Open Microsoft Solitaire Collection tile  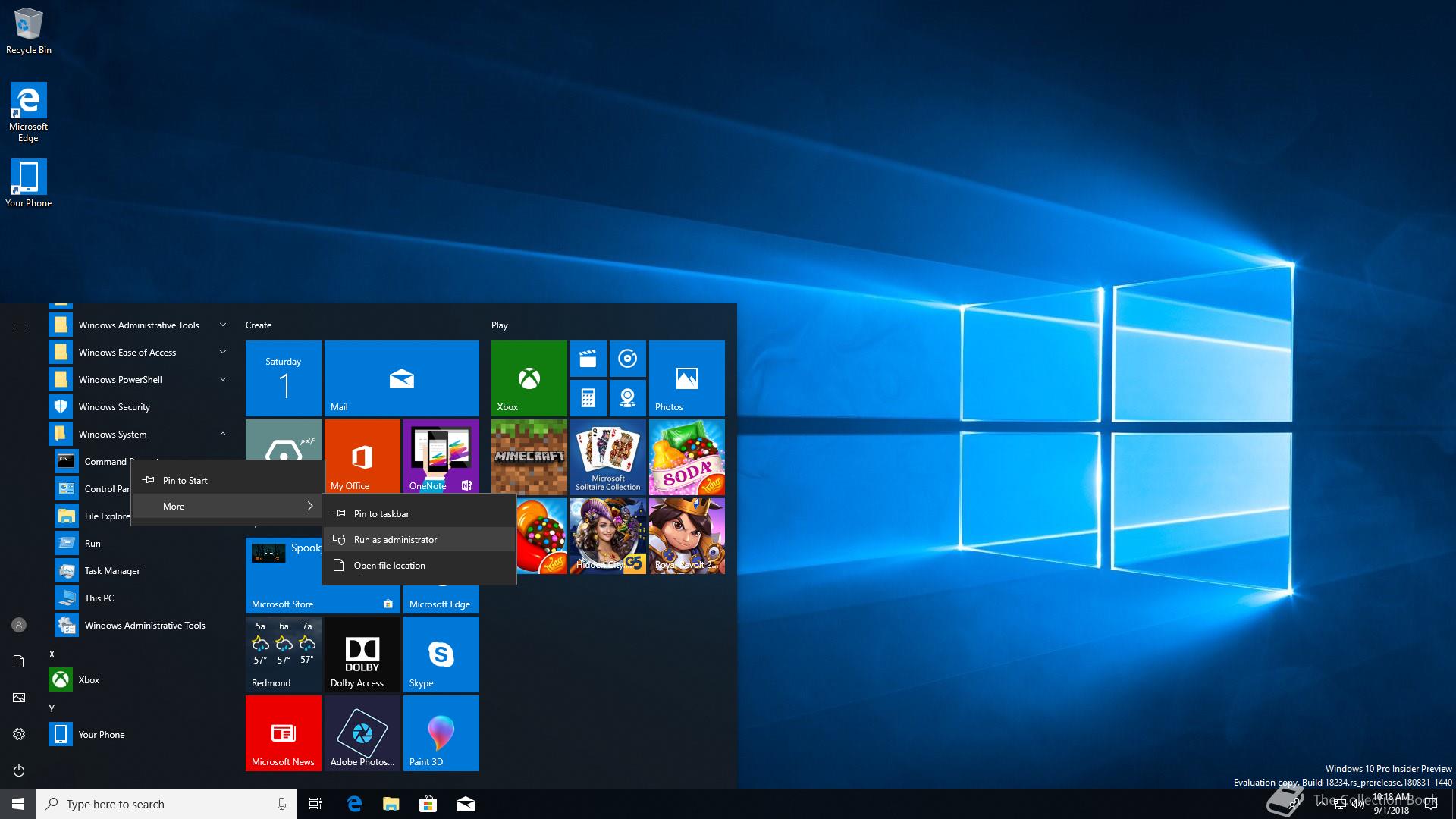pos(608,457)
